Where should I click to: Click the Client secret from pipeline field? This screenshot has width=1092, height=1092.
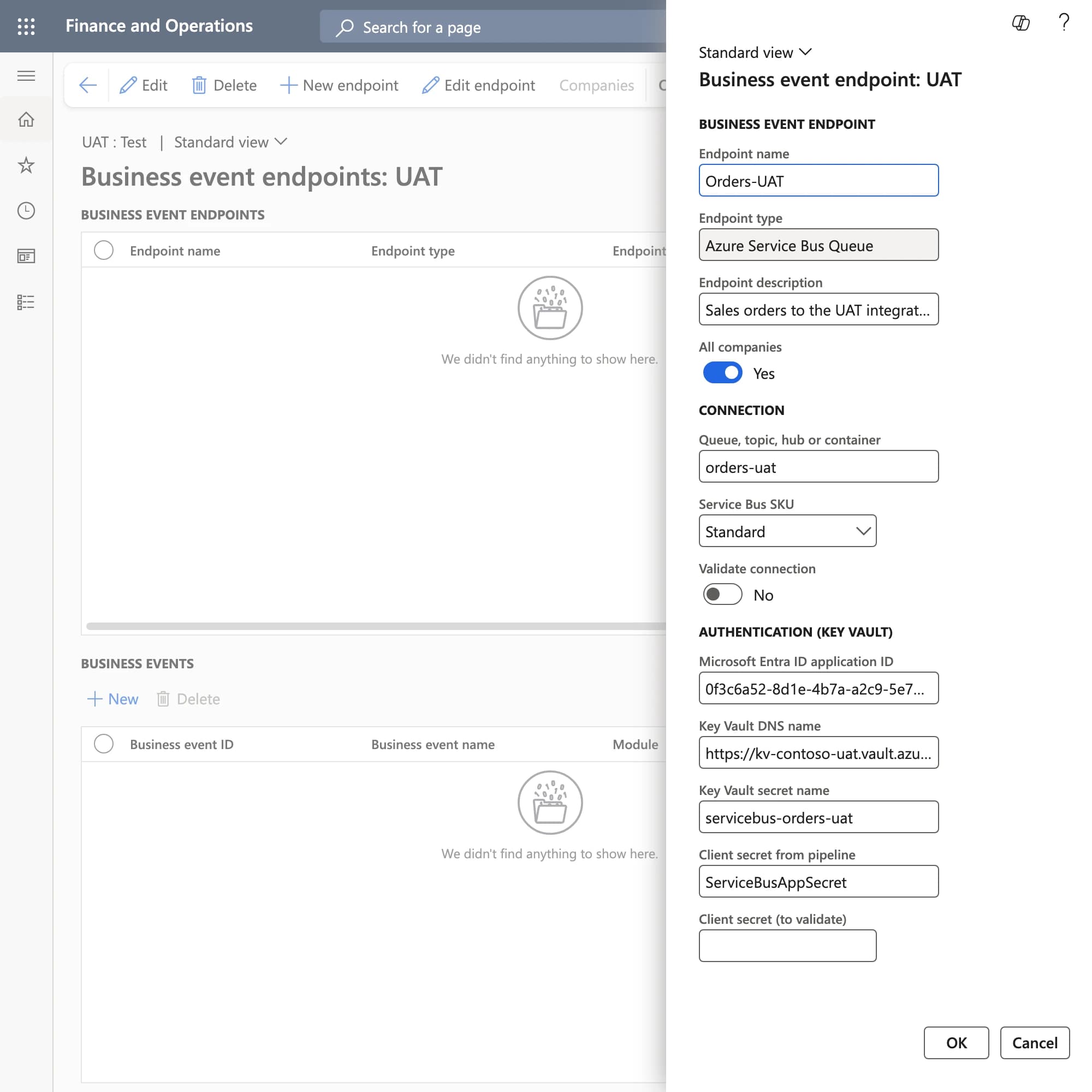coord(818,881)
